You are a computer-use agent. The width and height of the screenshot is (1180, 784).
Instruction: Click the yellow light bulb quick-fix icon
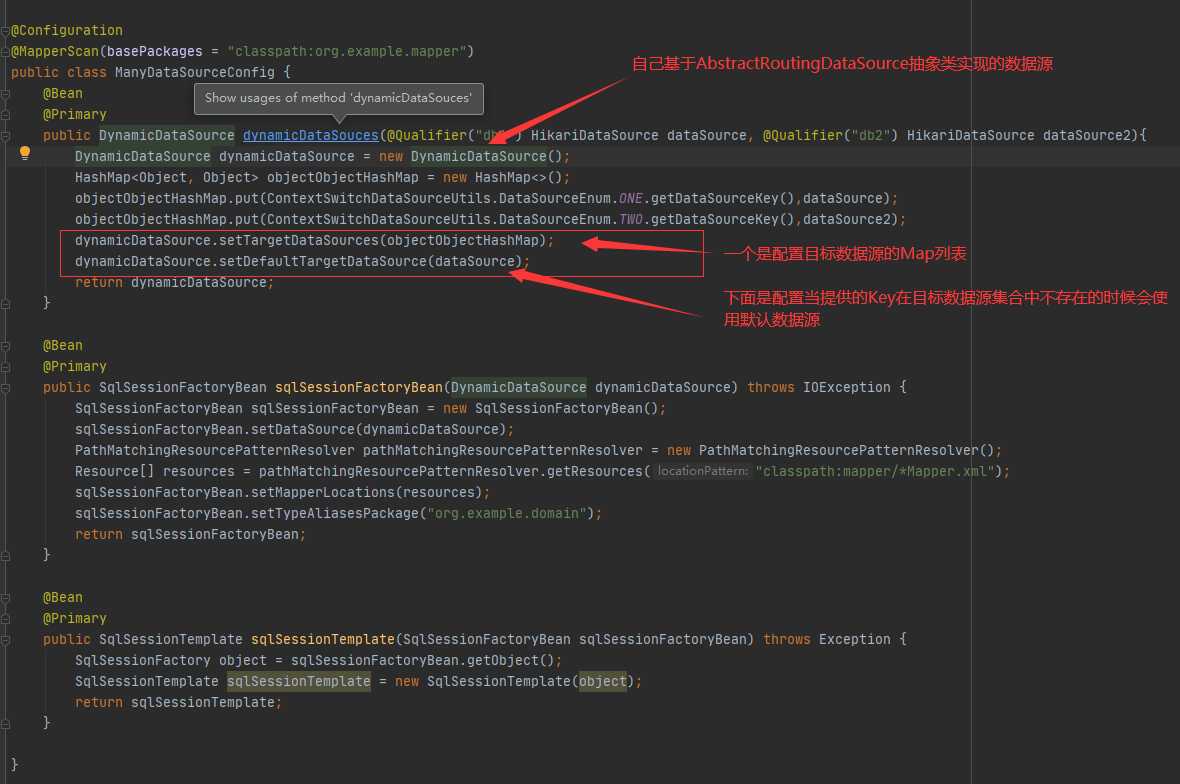coord(25,153)
